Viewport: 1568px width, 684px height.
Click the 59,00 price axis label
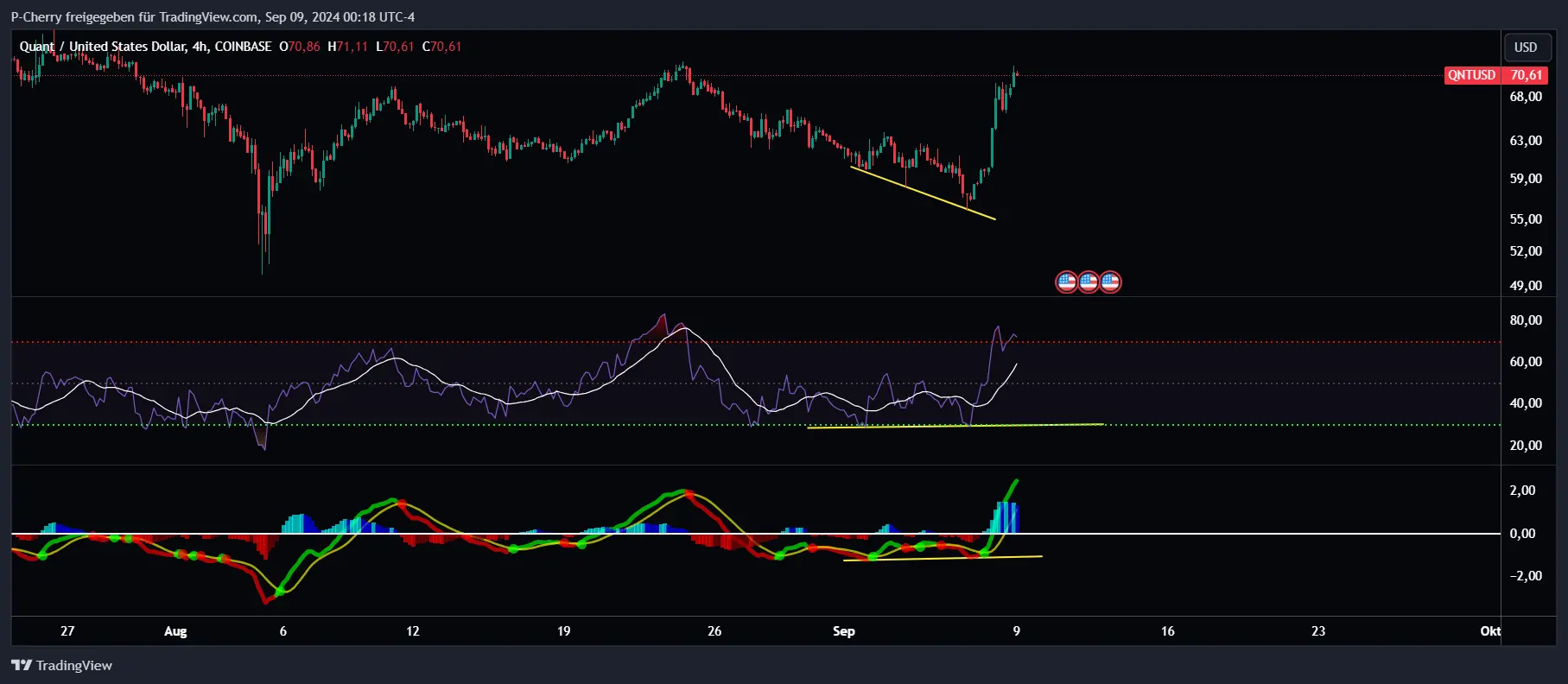coord(1526,179)
